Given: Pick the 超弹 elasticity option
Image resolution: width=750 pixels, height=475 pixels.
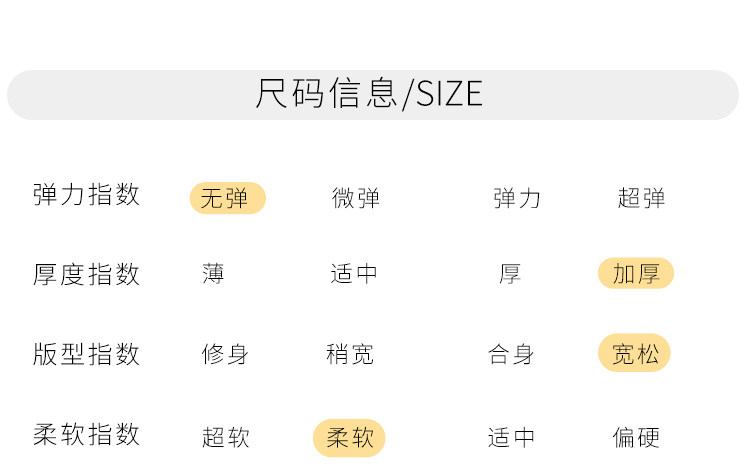Looking at the screenshot, I should (641, 198).
